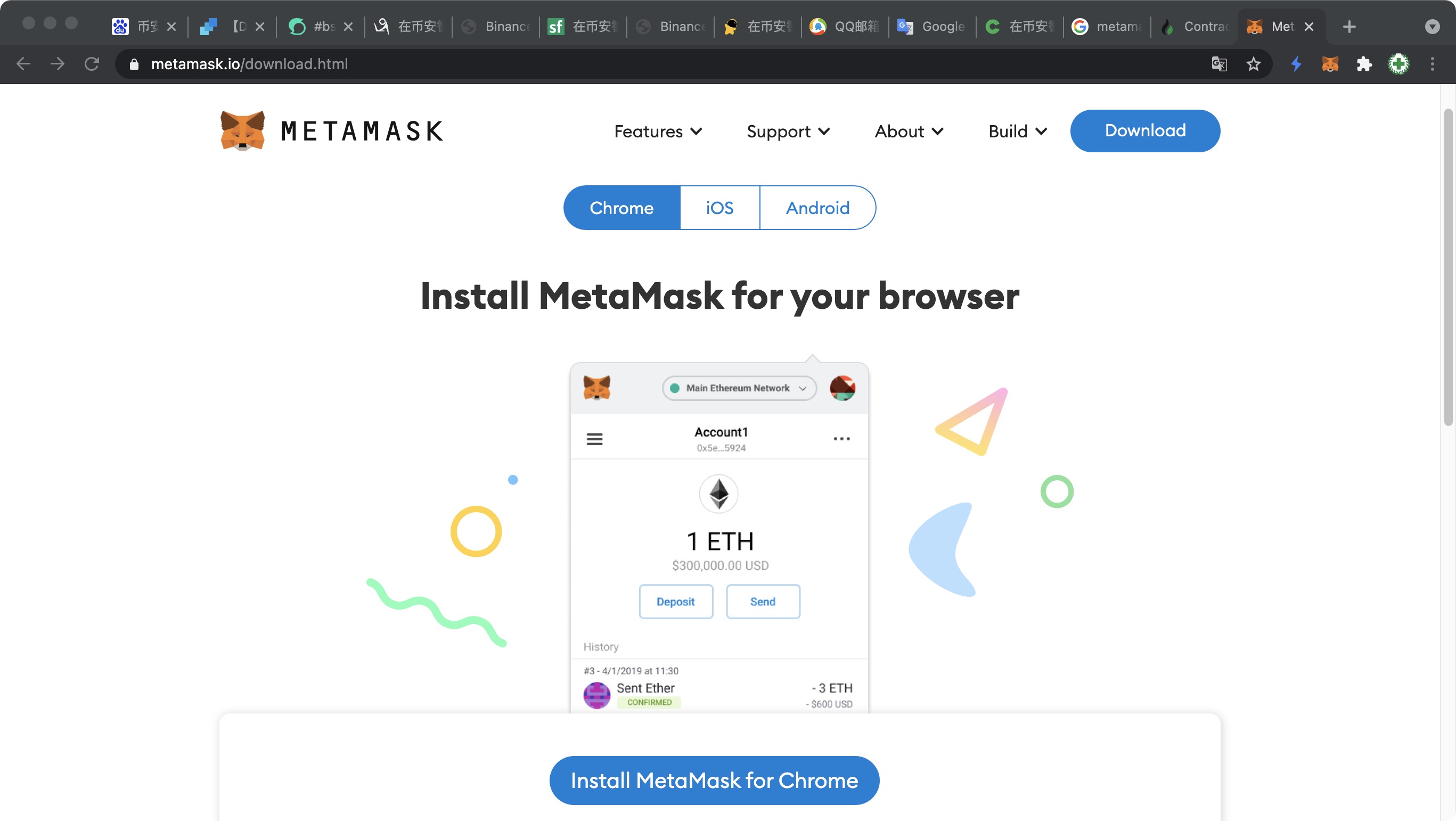1456x821 pixels.
Task: Click the tab search down-arrow icon
Action: point(1432,27)
